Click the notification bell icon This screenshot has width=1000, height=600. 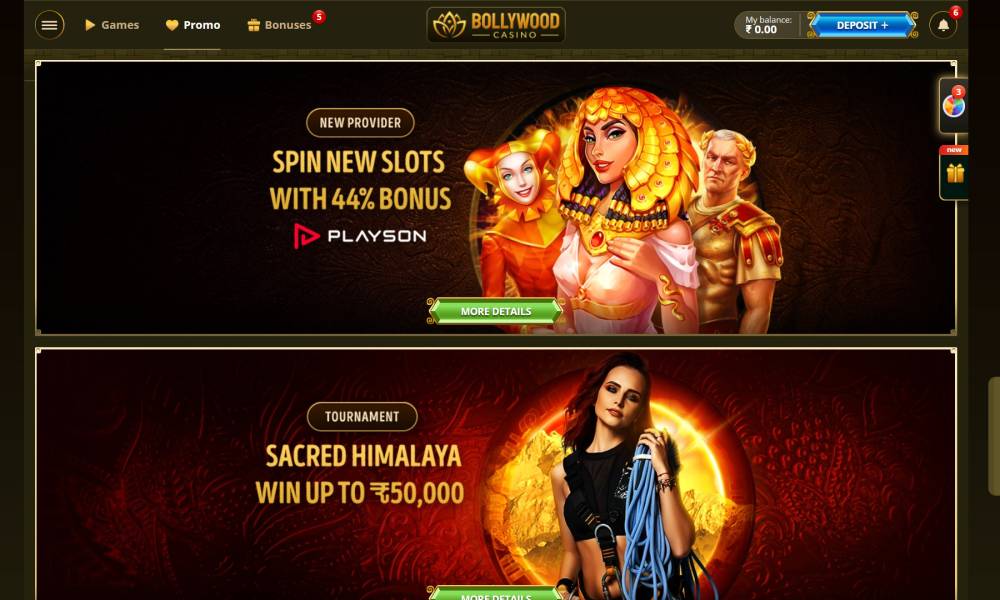[943, 25]
